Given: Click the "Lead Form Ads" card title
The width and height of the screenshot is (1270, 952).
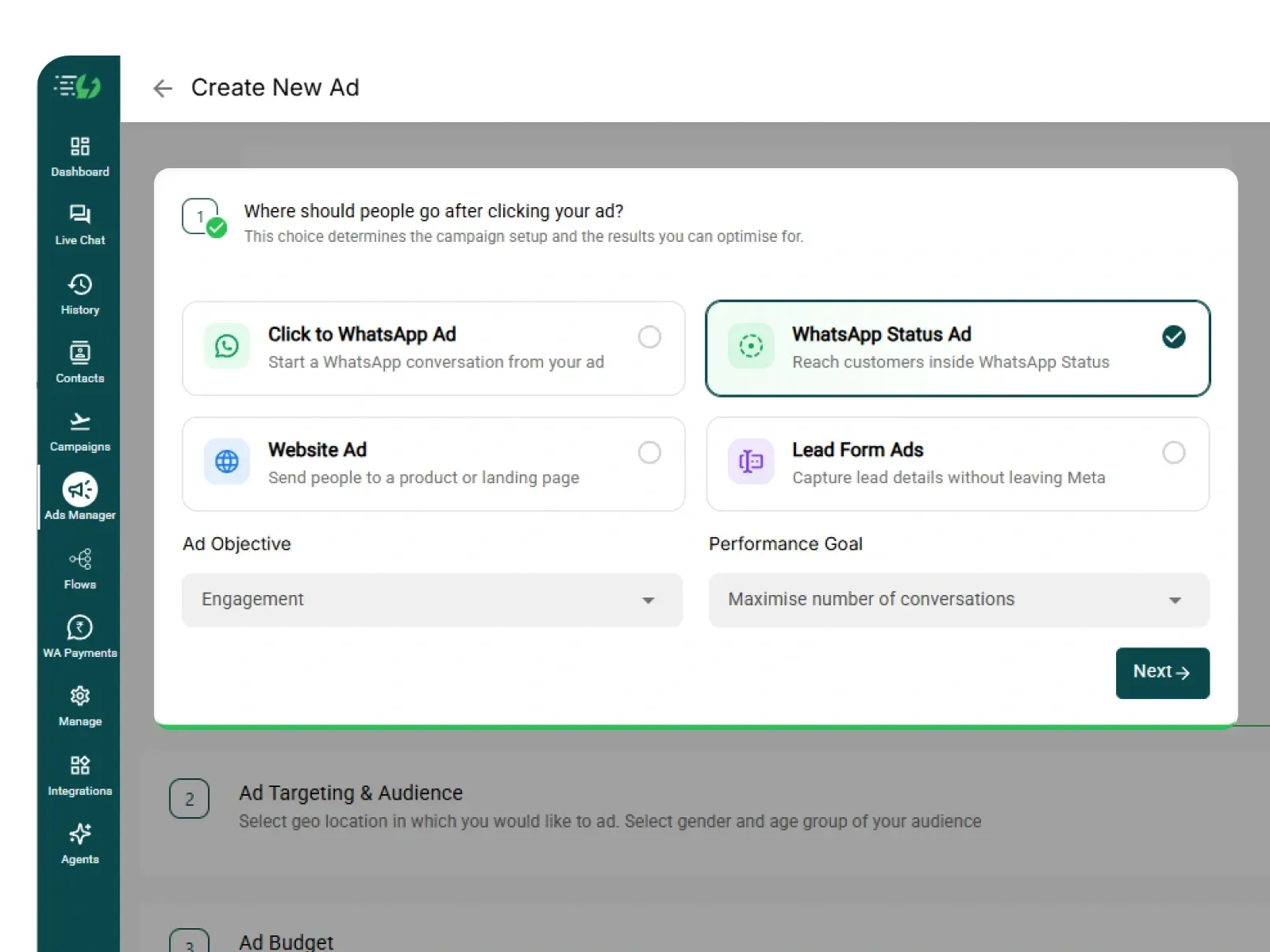Looking at the screenshot, I should [x=858, y=450].
